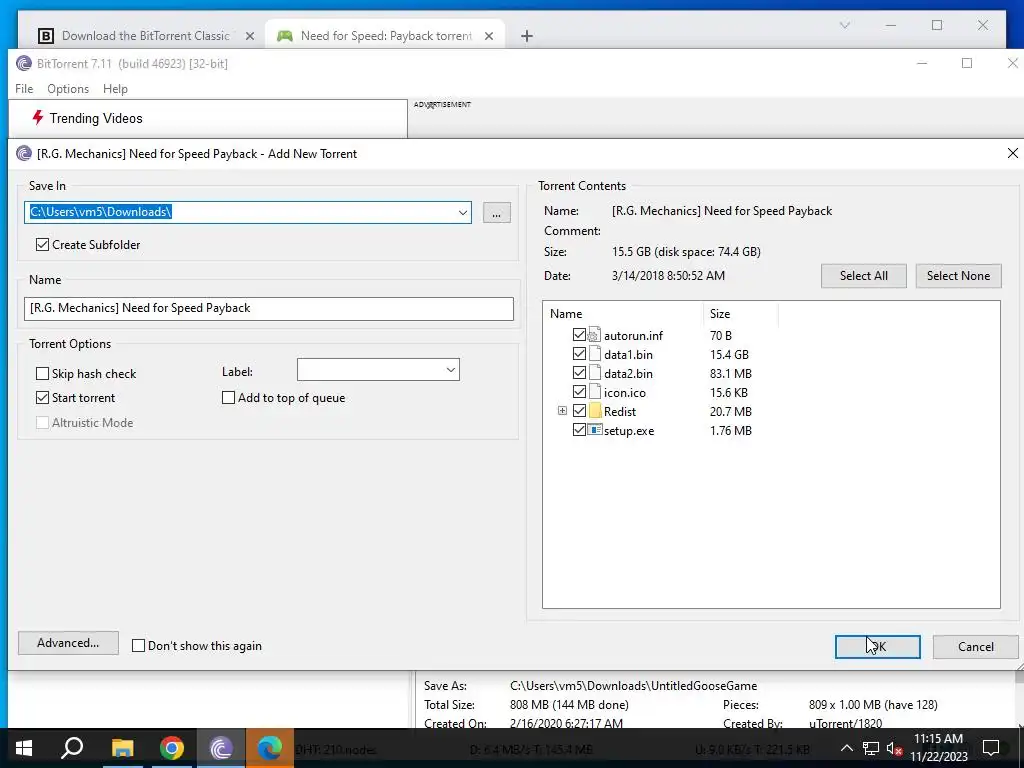1024x768 pixels.
Task: Click Select None button
Action: coord(958,276)
